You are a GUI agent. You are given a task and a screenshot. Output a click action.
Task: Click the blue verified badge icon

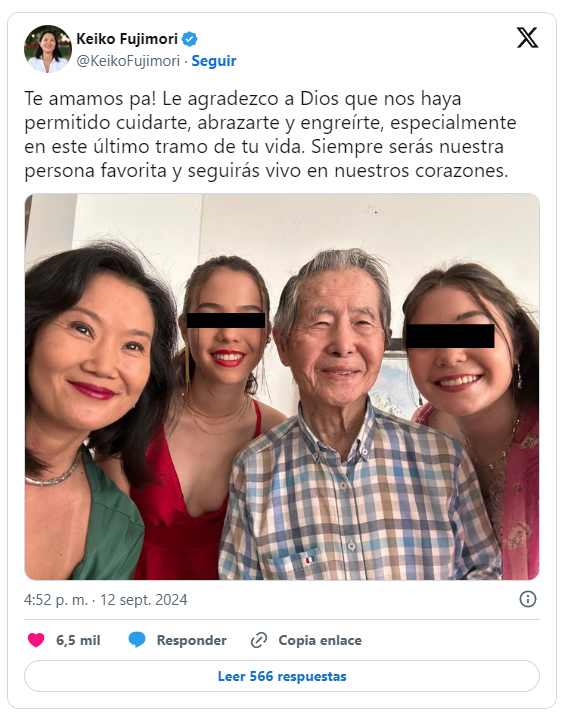190,39
